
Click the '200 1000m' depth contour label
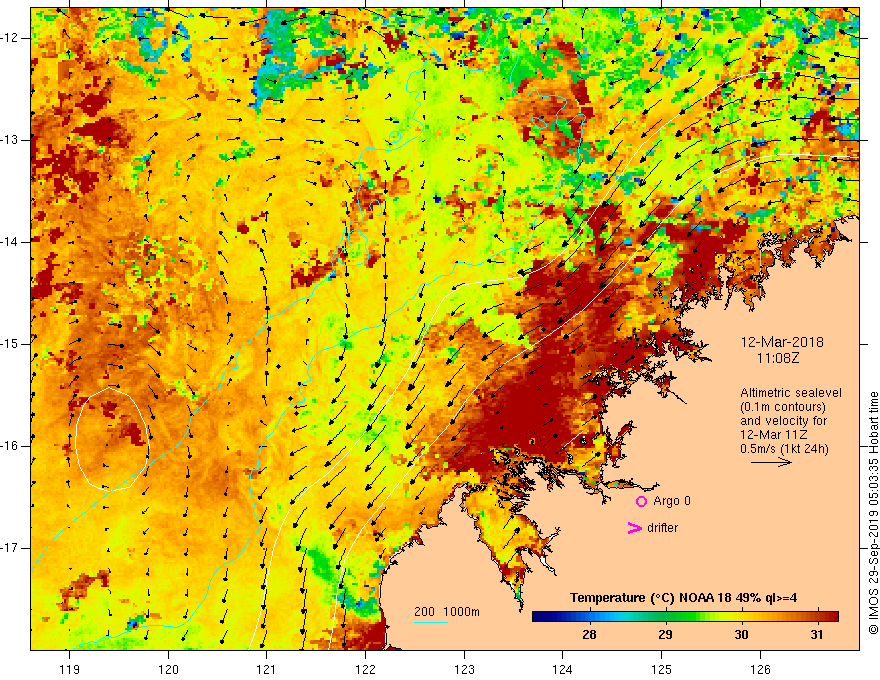coord(447,612)
